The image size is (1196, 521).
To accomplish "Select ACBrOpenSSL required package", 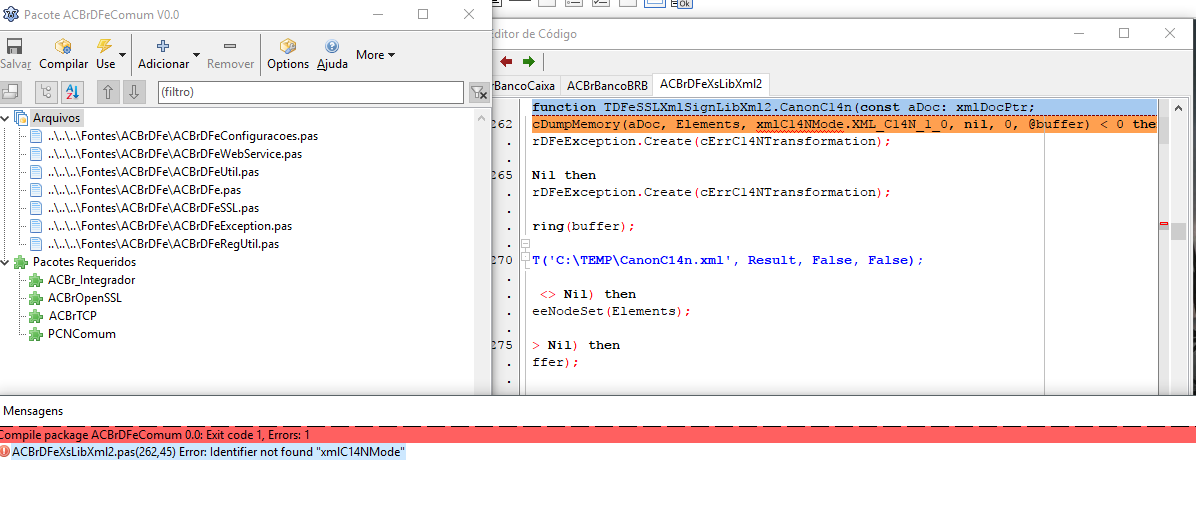I will 85,297.
